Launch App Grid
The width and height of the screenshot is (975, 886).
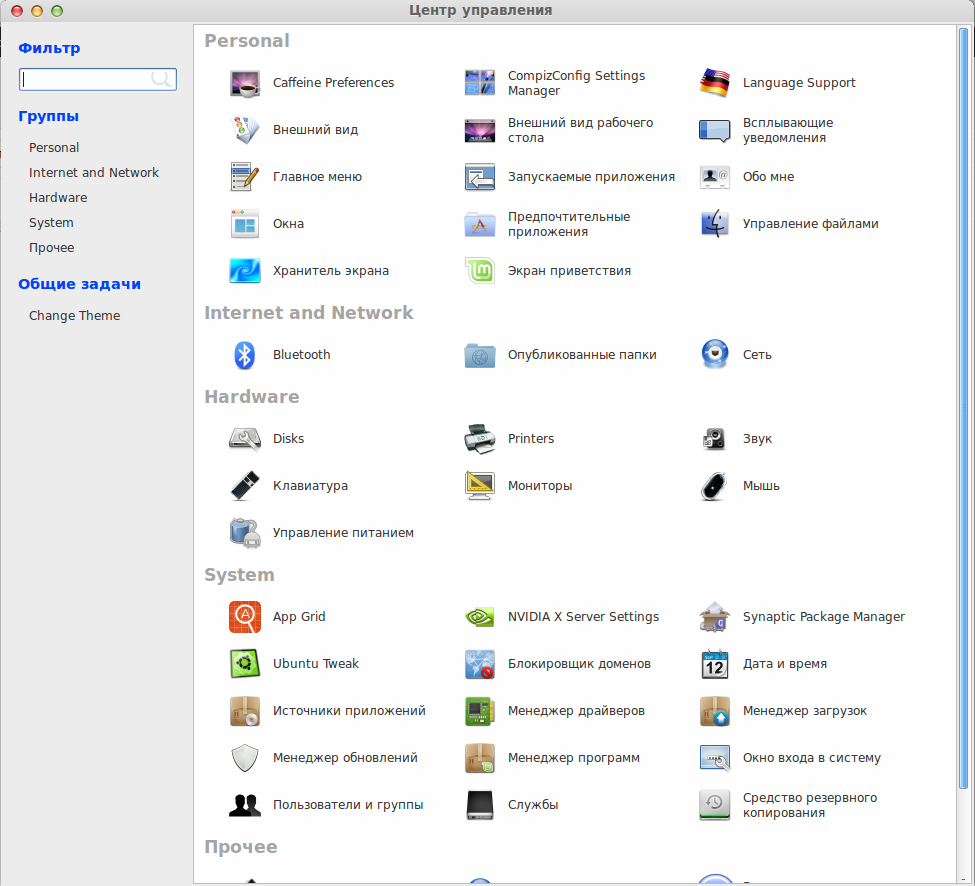point(245,617)
